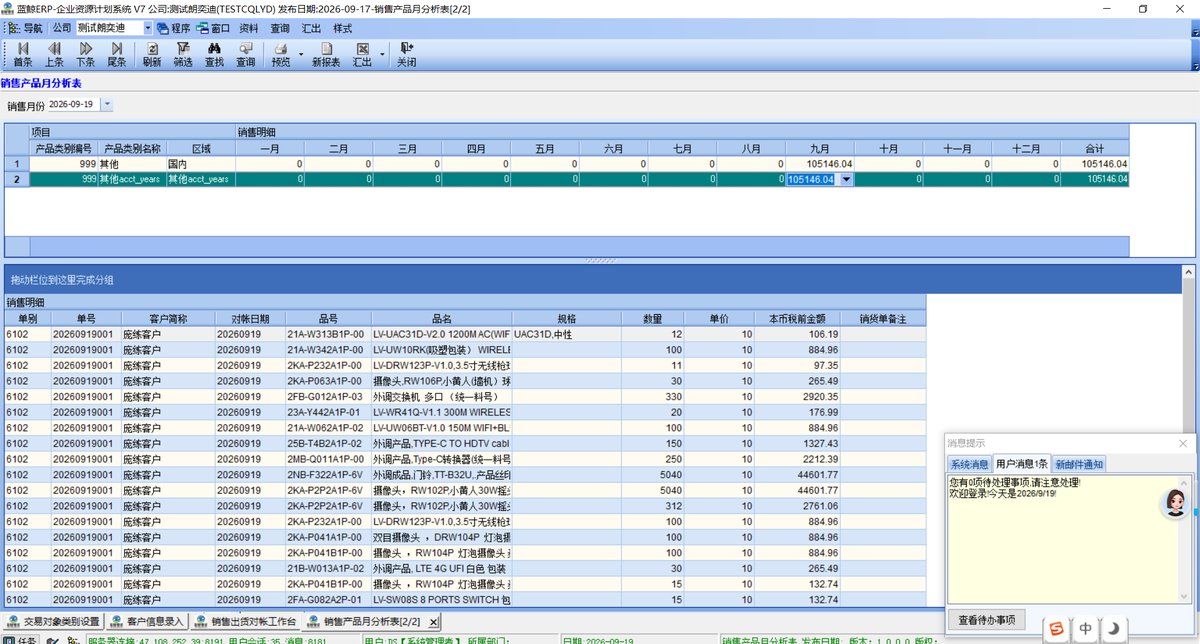Viewport: 1200px width, 644px height.
Task: Click the Sogou input method S icon
Action: (1056, 628)
